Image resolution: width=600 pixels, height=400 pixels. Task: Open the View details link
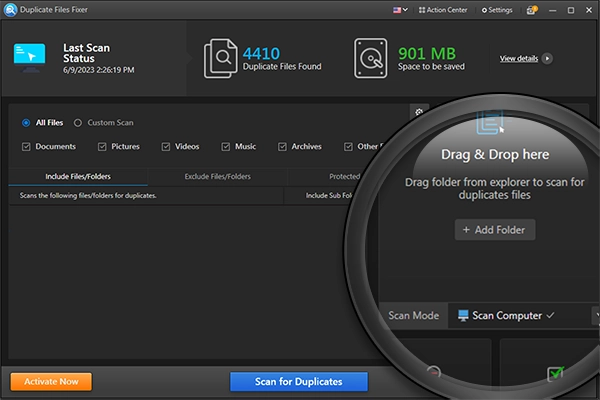click(x=518, y=59)
